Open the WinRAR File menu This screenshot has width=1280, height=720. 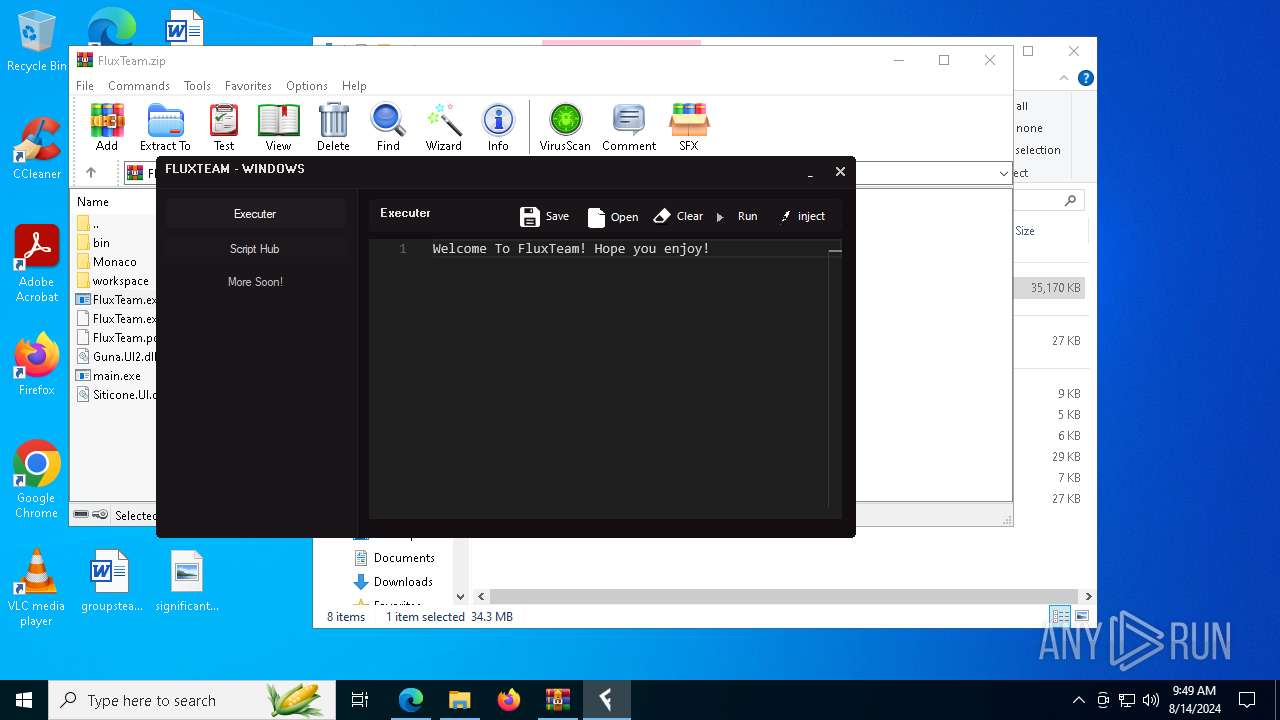85,86
